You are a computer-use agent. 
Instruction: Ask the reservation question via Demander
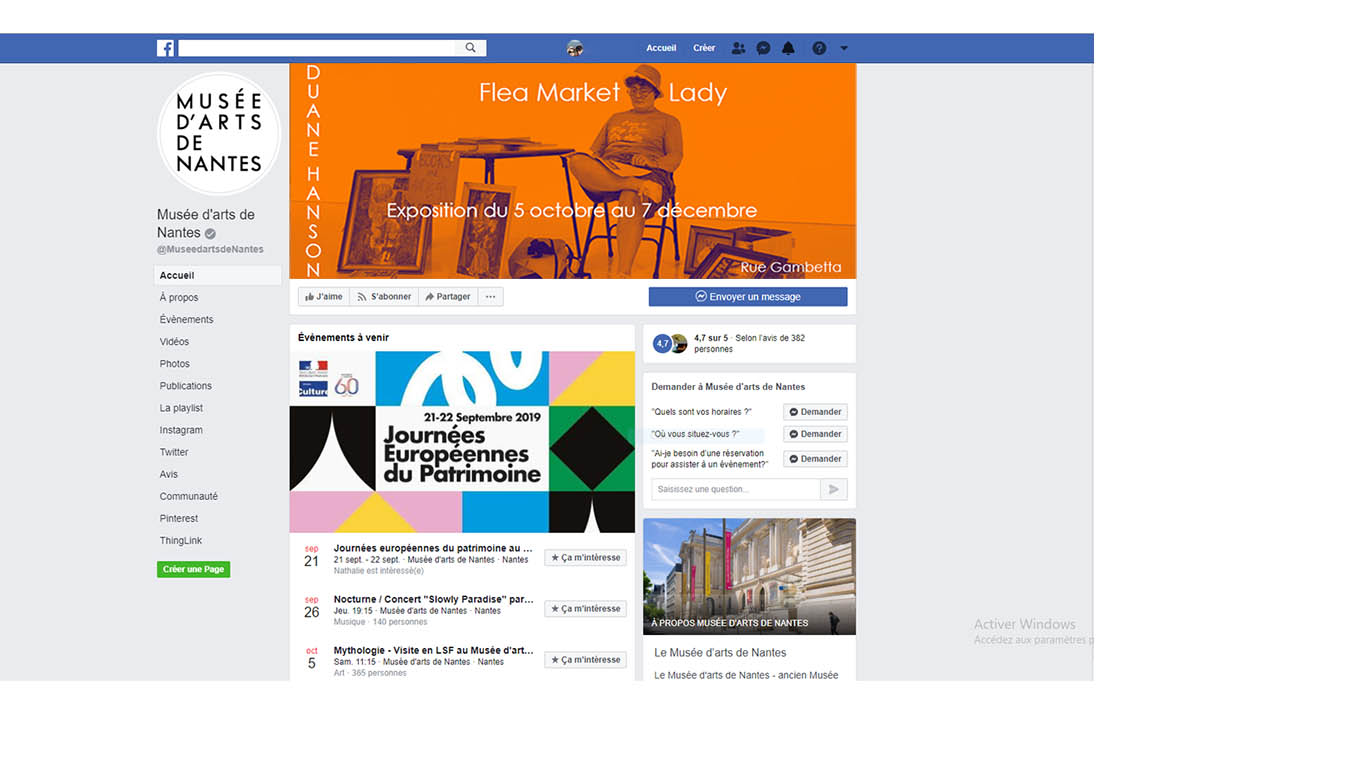click(815, 459)
